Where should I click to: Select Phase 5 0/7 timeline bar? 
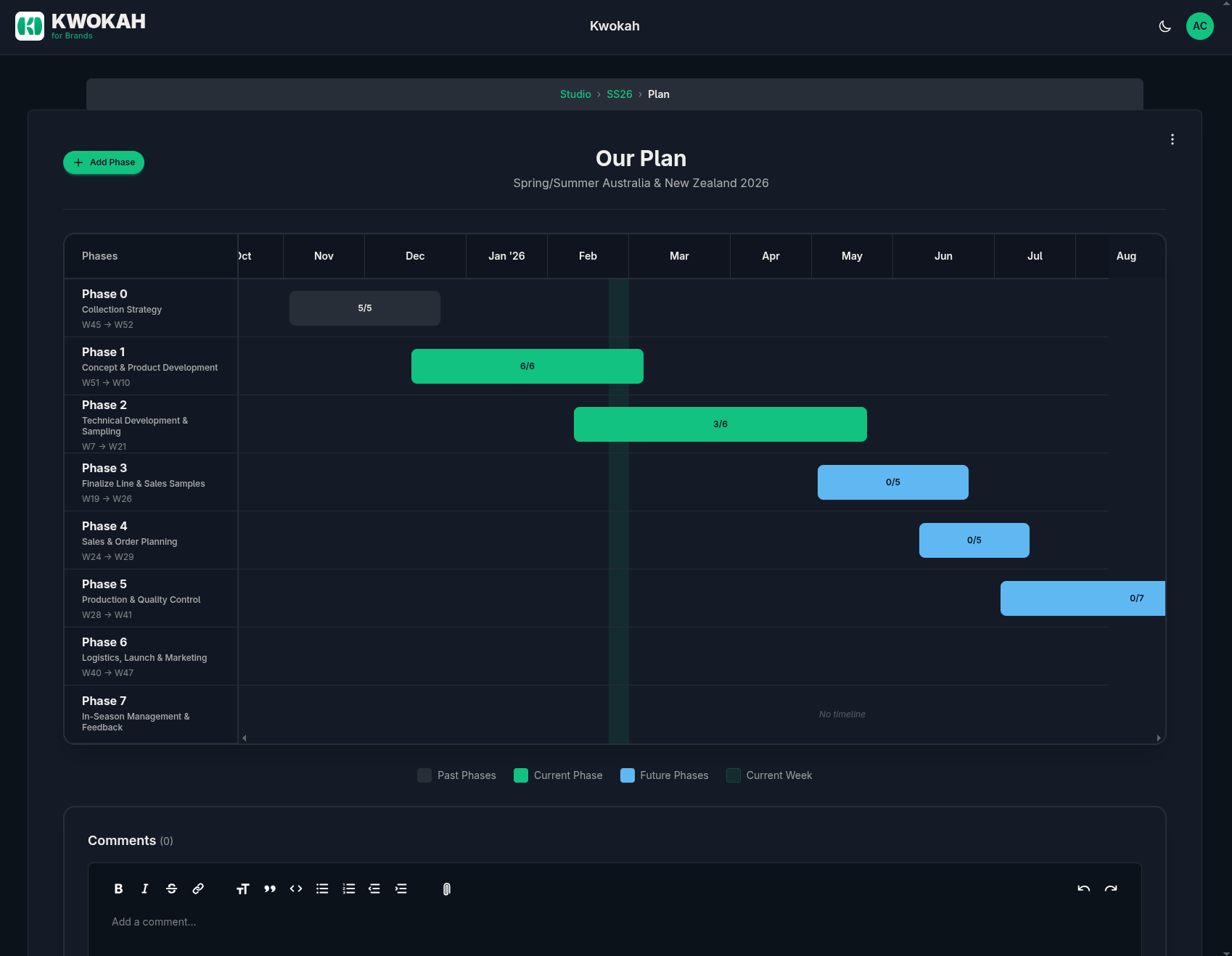point(1083,598)
